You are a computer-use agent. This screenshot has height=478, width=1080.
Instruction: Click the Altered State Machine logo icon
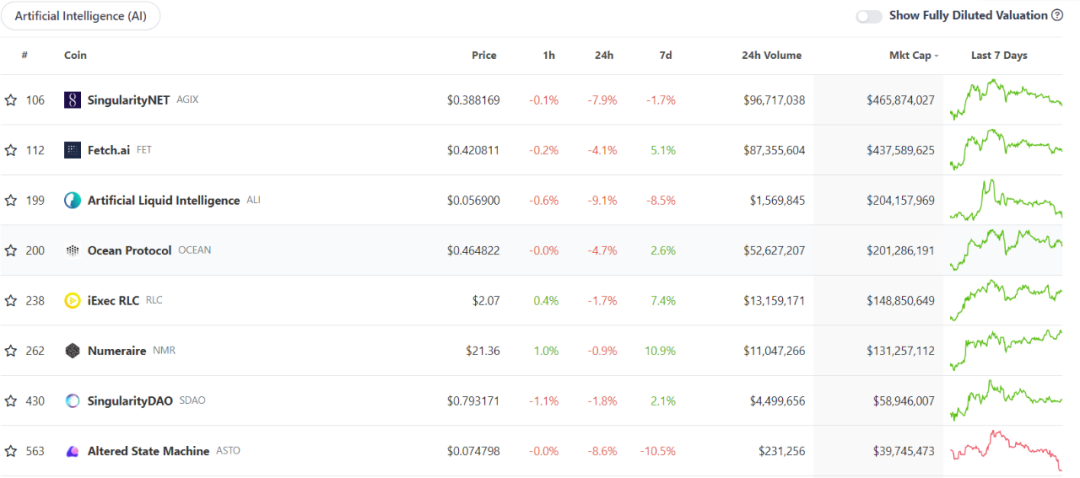tap(72, 451)
